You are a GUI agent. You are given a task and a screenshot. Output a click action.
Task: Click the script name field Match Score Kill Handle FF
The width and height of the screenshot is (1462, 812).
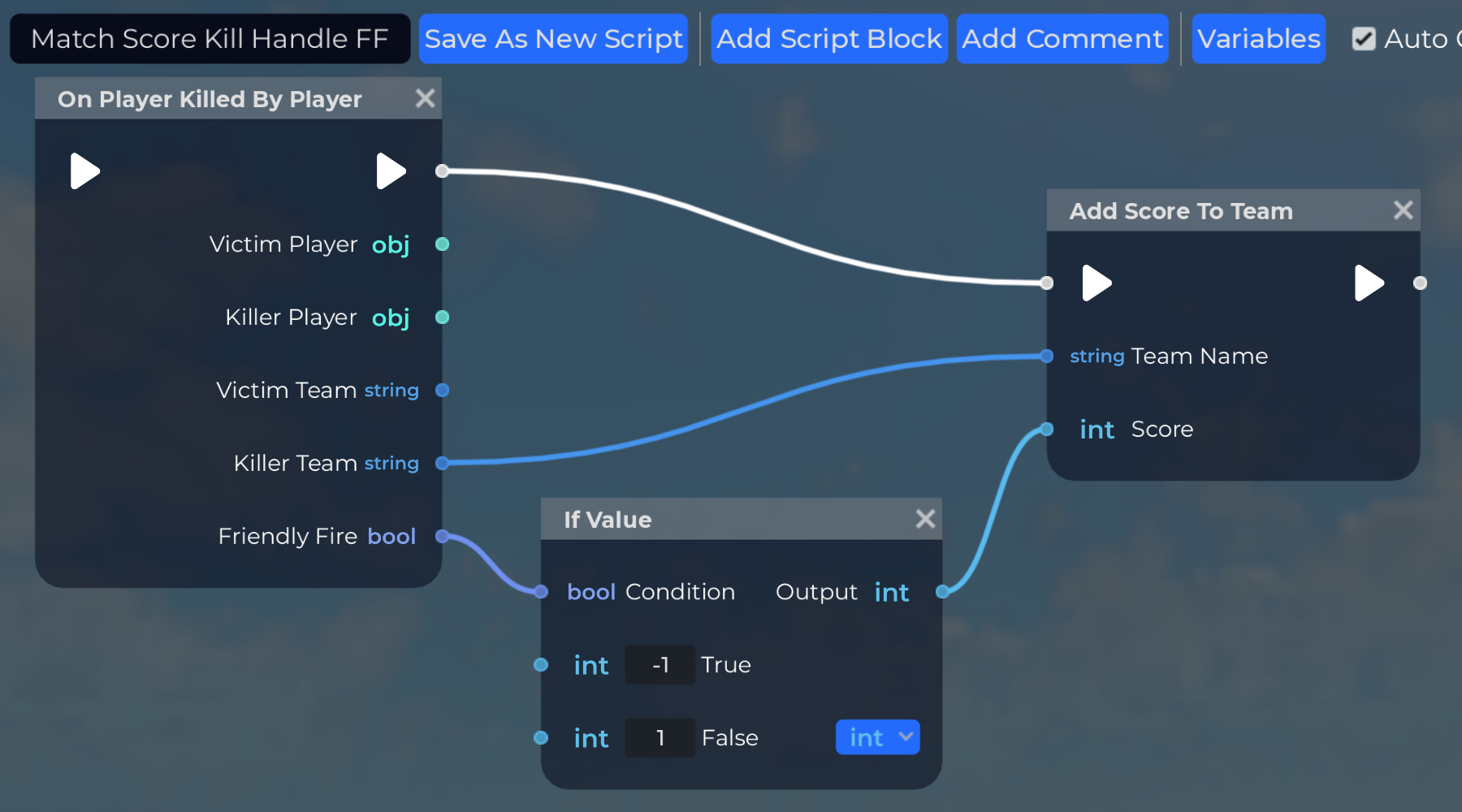coord(210,39)
